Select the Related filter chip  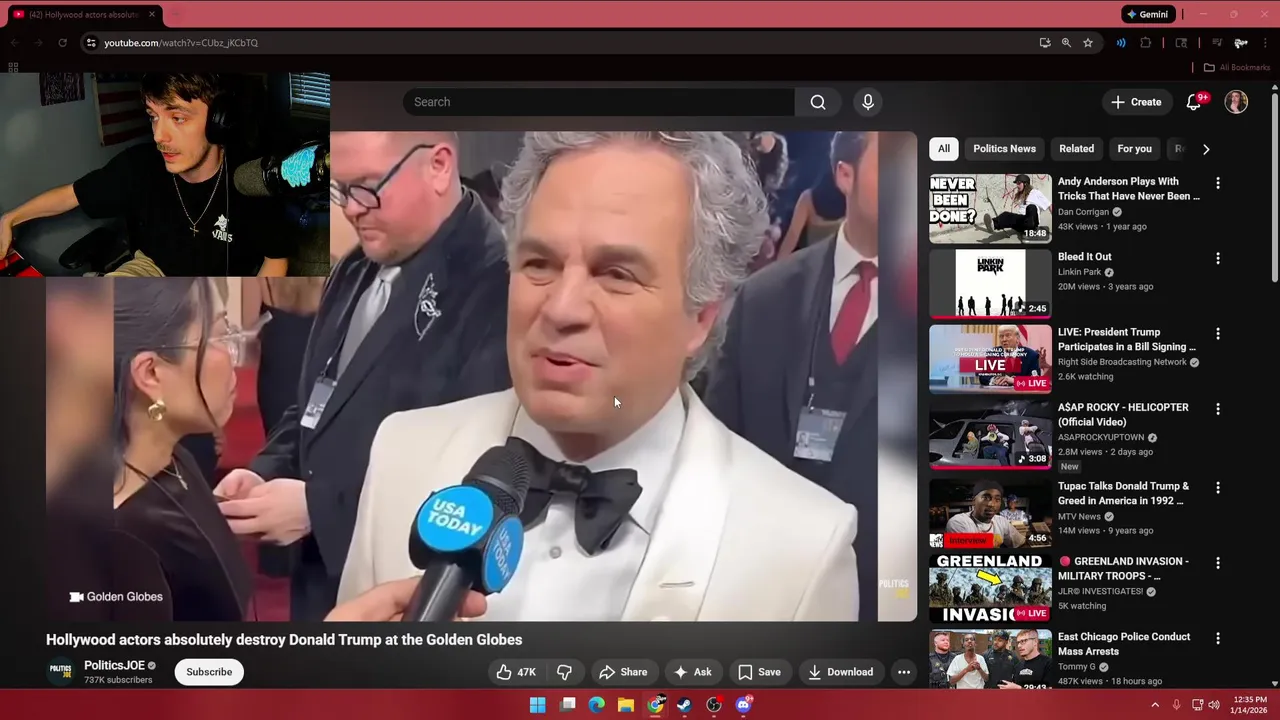pos(1076,149)
